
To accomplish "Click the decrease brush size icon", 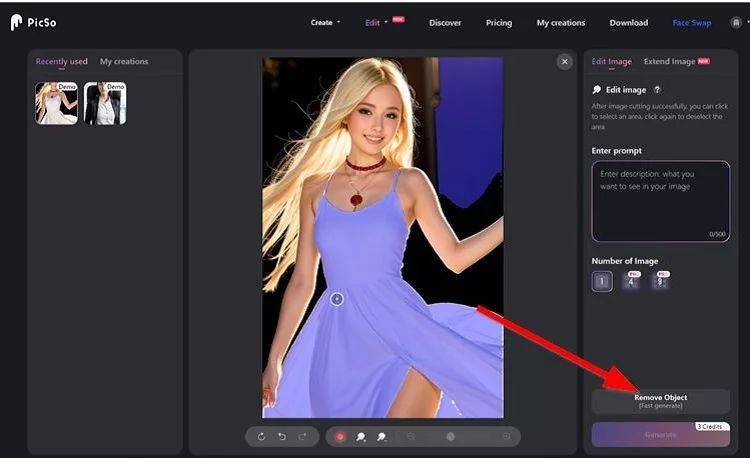I will pos(410,436).
